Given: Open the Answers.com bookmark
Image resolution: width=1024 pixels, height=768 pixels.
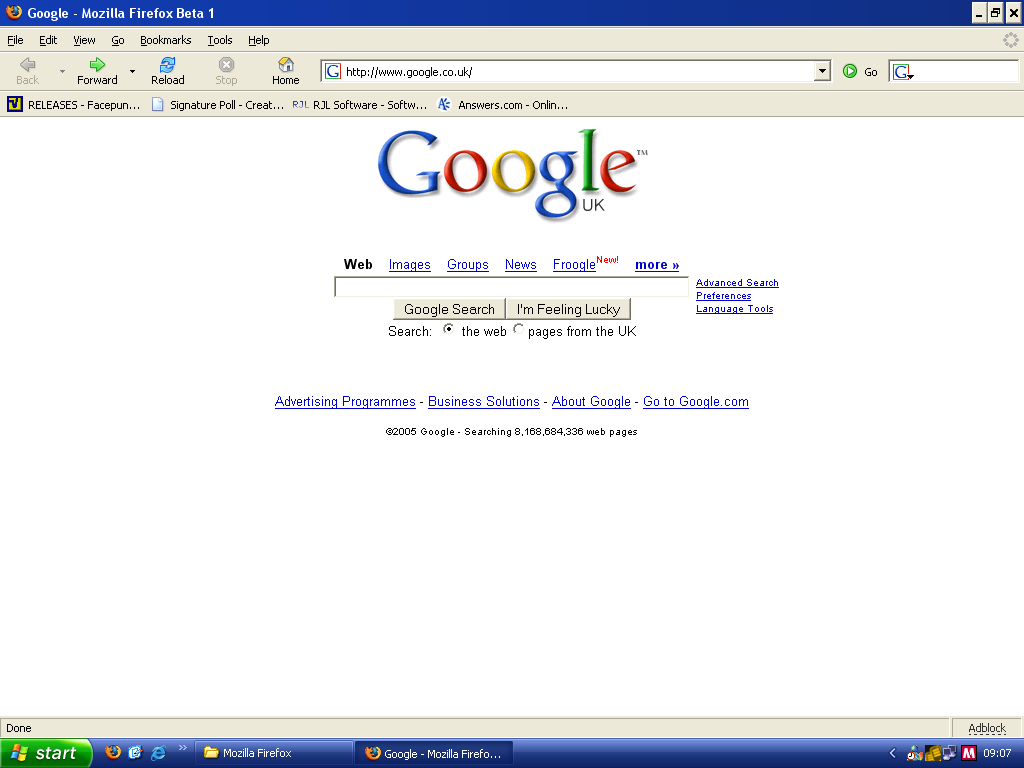Looking at the screenshot, I should coord(502,104).
